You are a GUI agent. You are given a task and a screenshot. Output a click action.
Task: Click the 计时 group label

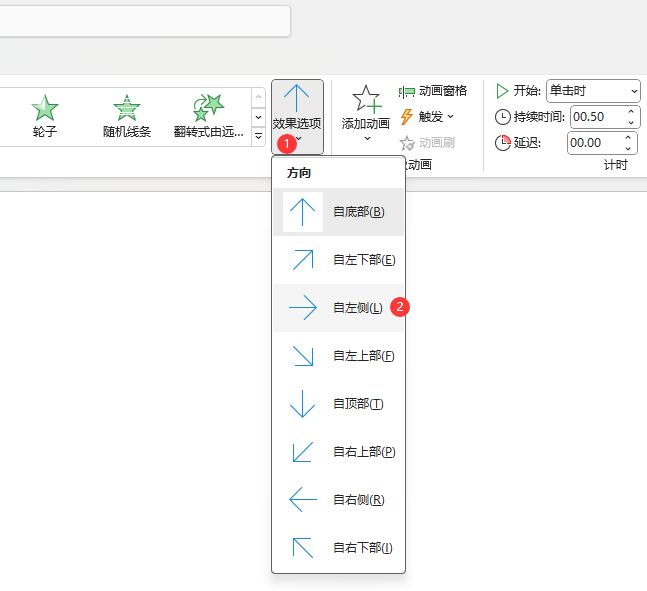[615, 165]
